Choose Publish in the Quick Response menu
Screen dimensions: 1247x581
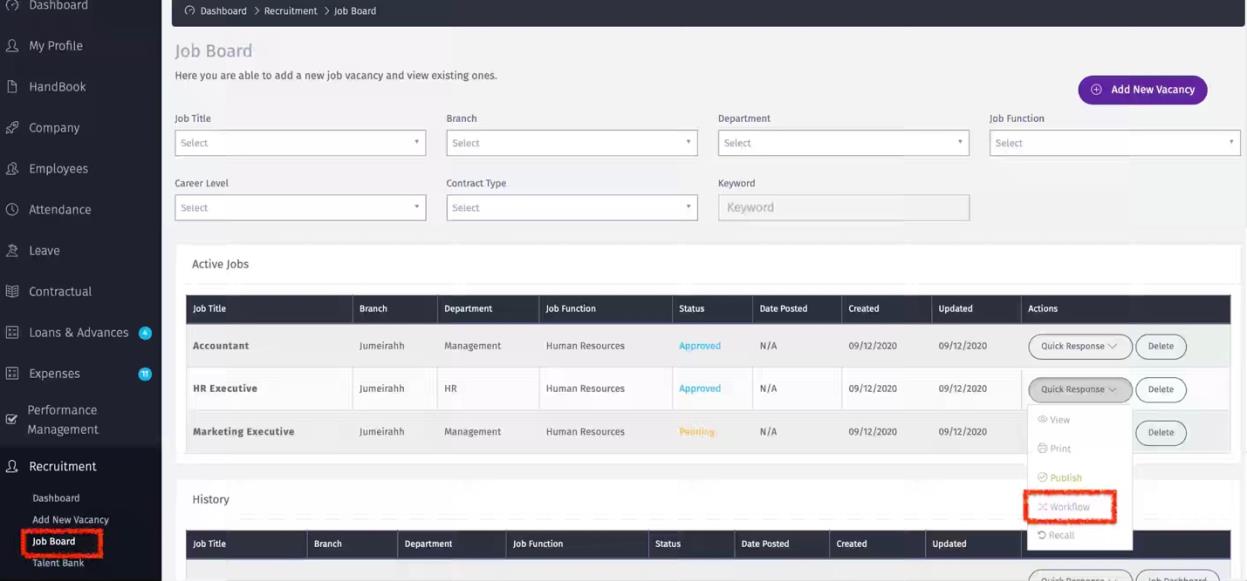(1065, 478)
